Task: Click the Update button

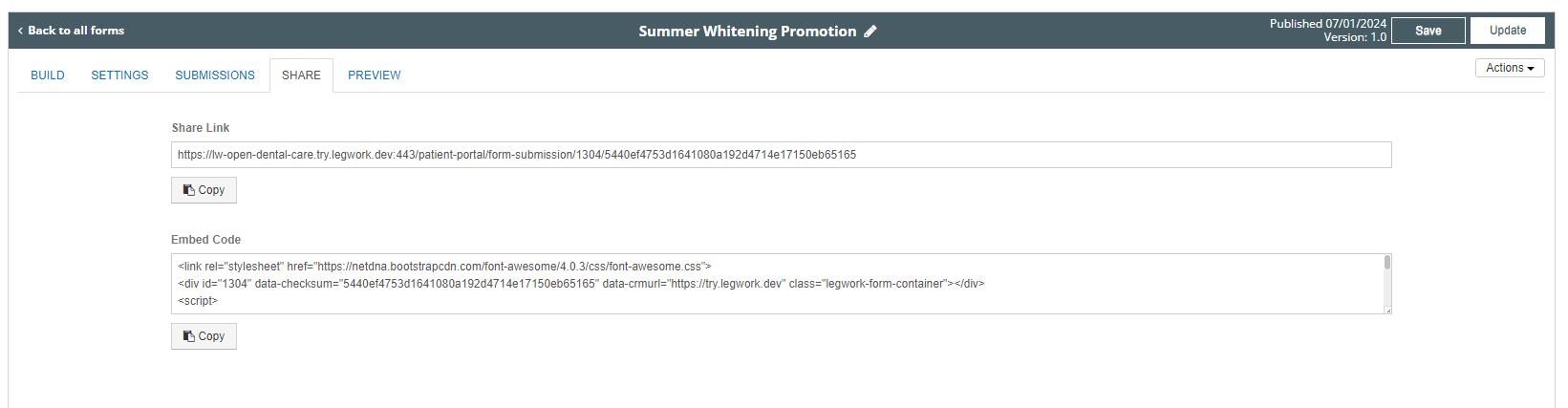Action: (x=1508, y=31)
